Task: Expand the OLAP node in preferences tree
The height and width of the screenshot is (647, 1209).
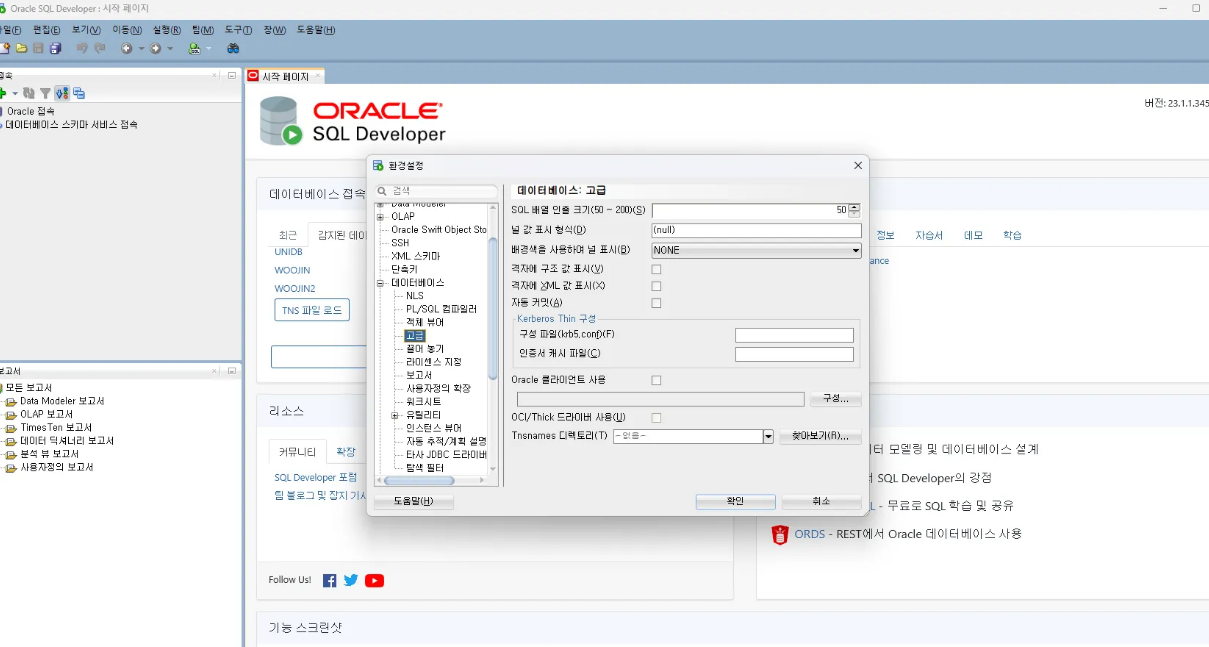Action: coord(380,216)
